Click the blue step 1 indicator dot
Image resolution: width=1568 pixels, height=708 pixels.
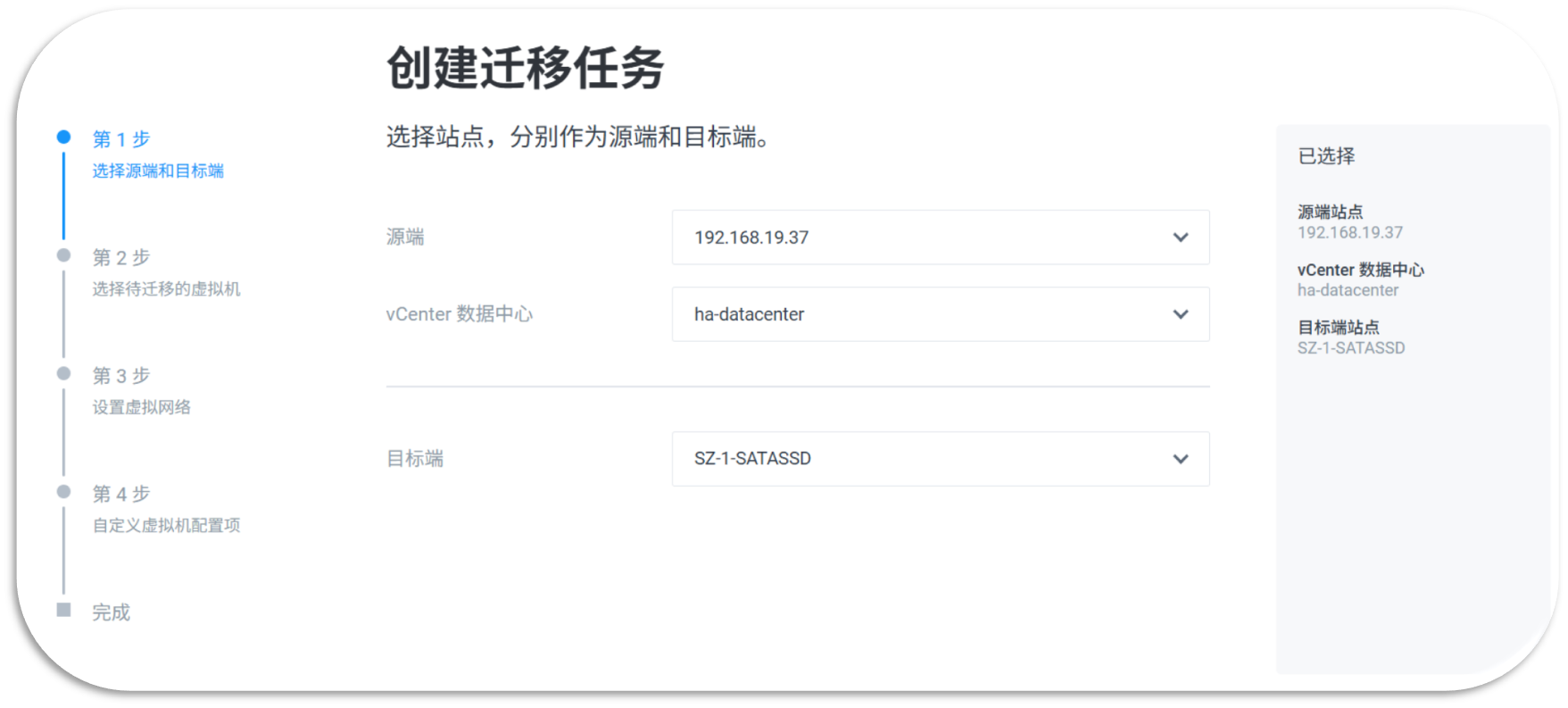(x=63, y=137)
